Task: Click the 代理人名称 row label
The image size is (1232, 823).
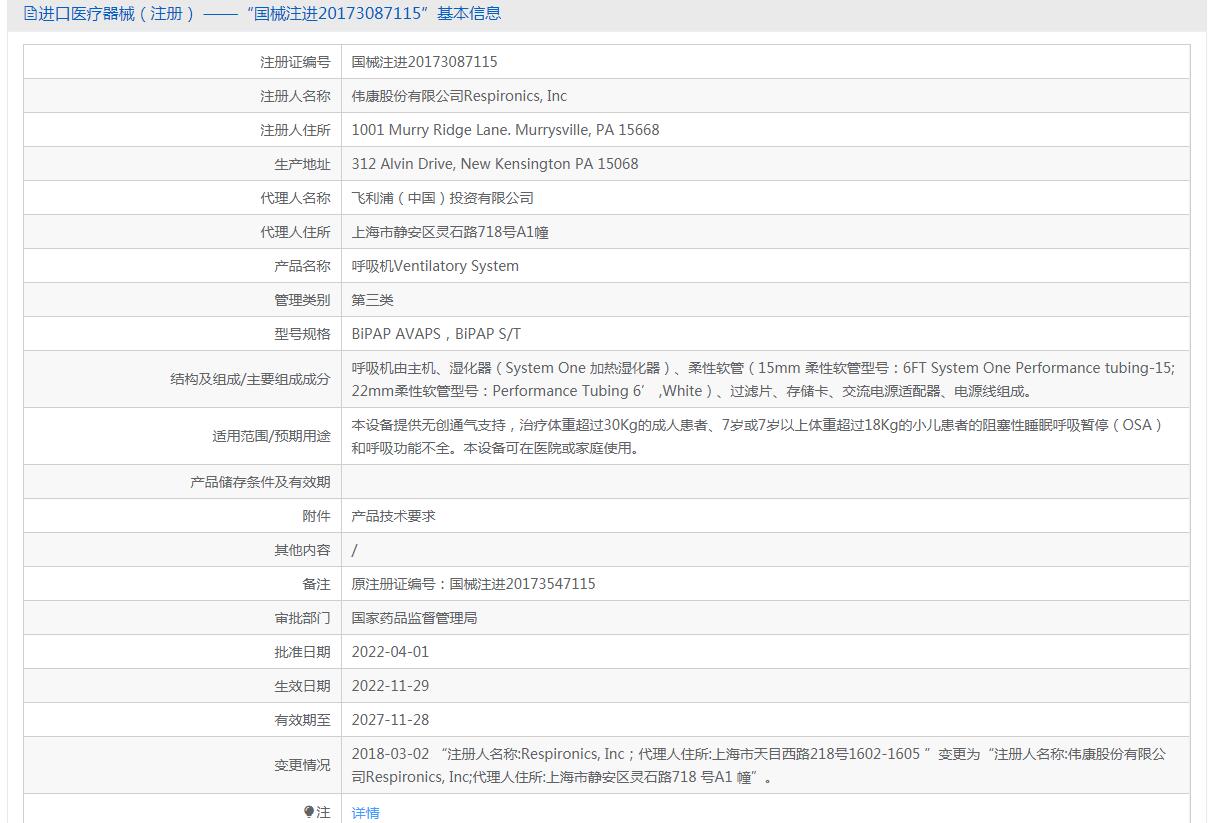Action: click(x=295, y=198)
